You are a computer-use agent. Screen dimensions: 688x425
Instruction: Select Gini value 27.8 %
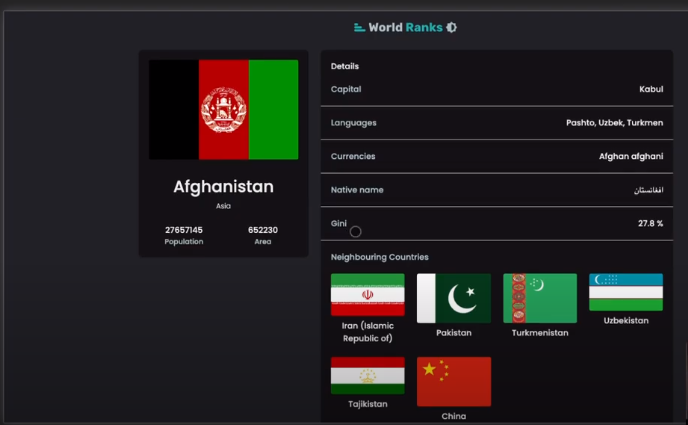650,223
